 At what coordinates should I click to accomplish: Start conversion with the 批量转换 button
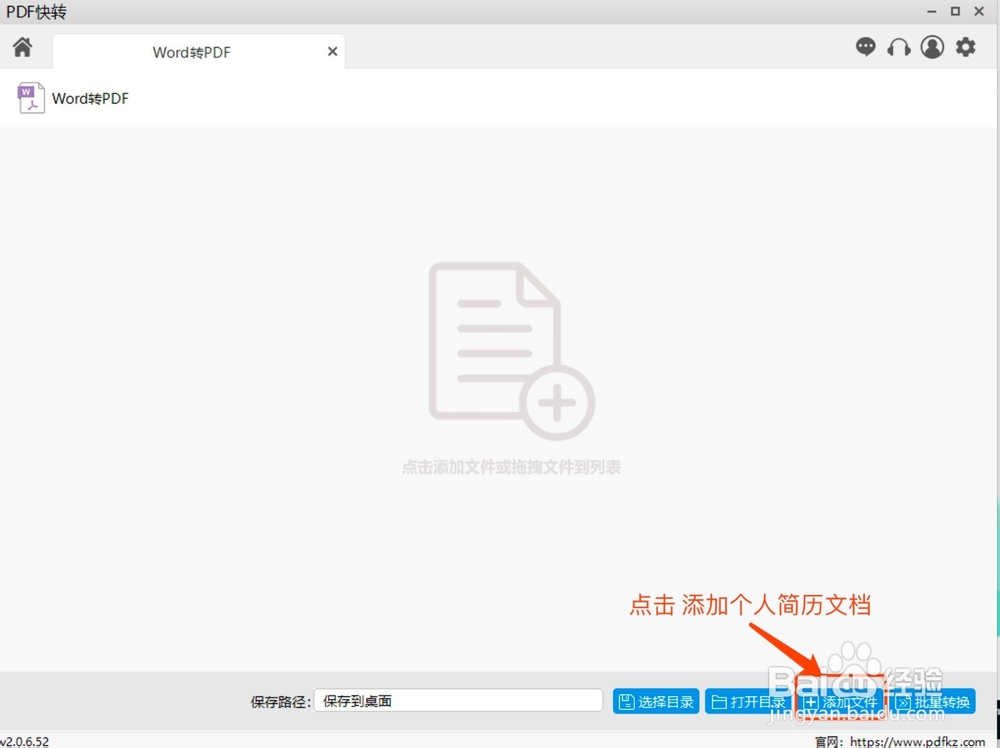[936, 701]
